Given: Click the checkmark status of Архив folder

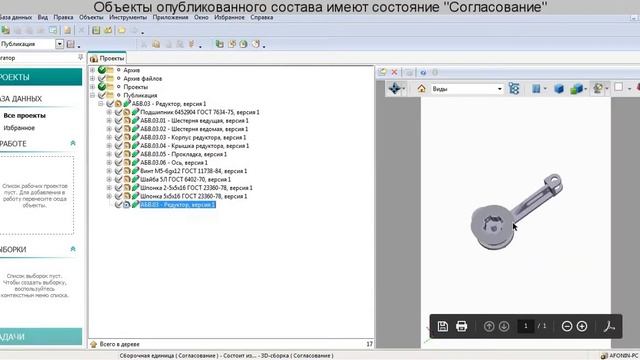Looking at the screenshot, I should click(102, 70).
